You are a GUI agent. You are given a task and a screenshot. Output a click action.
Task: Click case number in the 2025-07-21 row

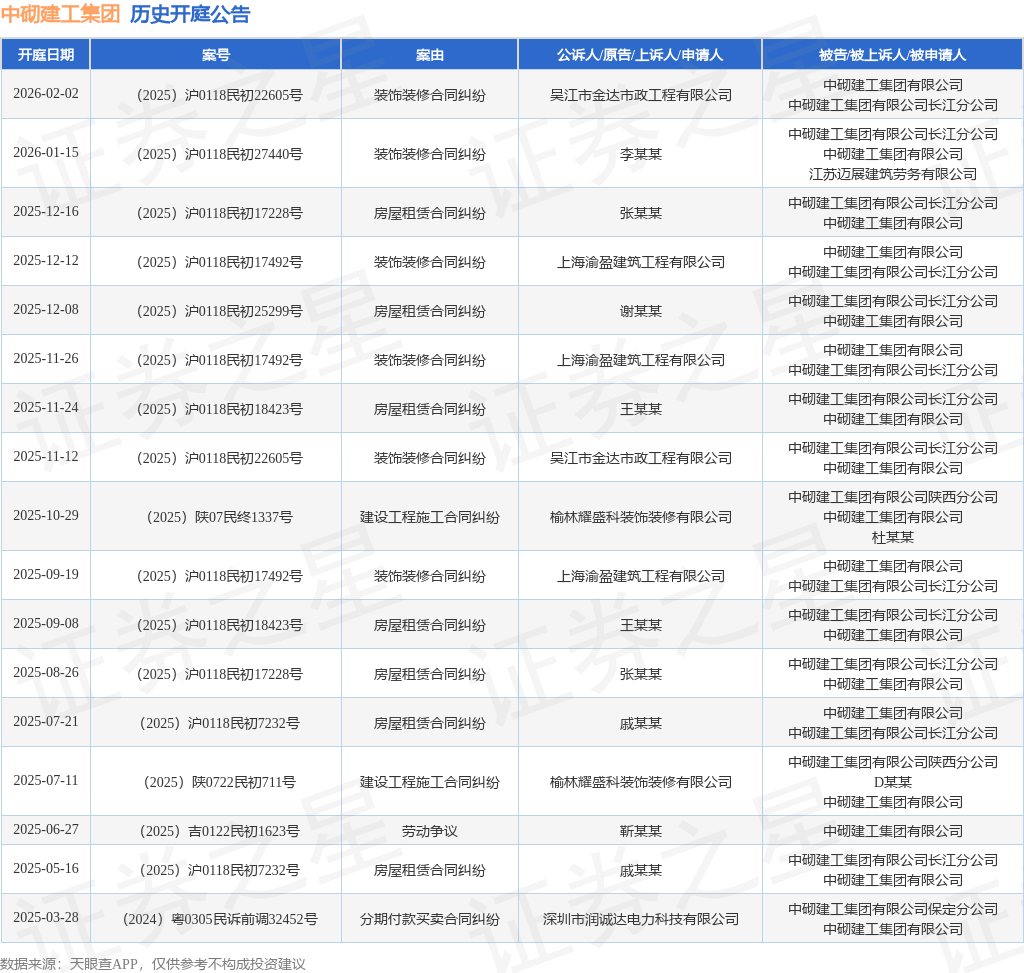tap(219, 724)
